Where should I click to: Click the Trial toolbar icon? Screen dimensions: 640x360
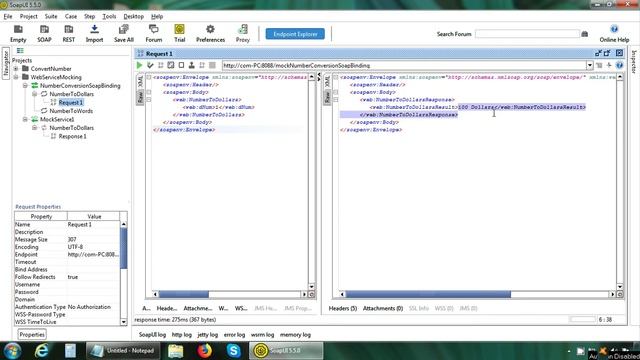(180, 33)
